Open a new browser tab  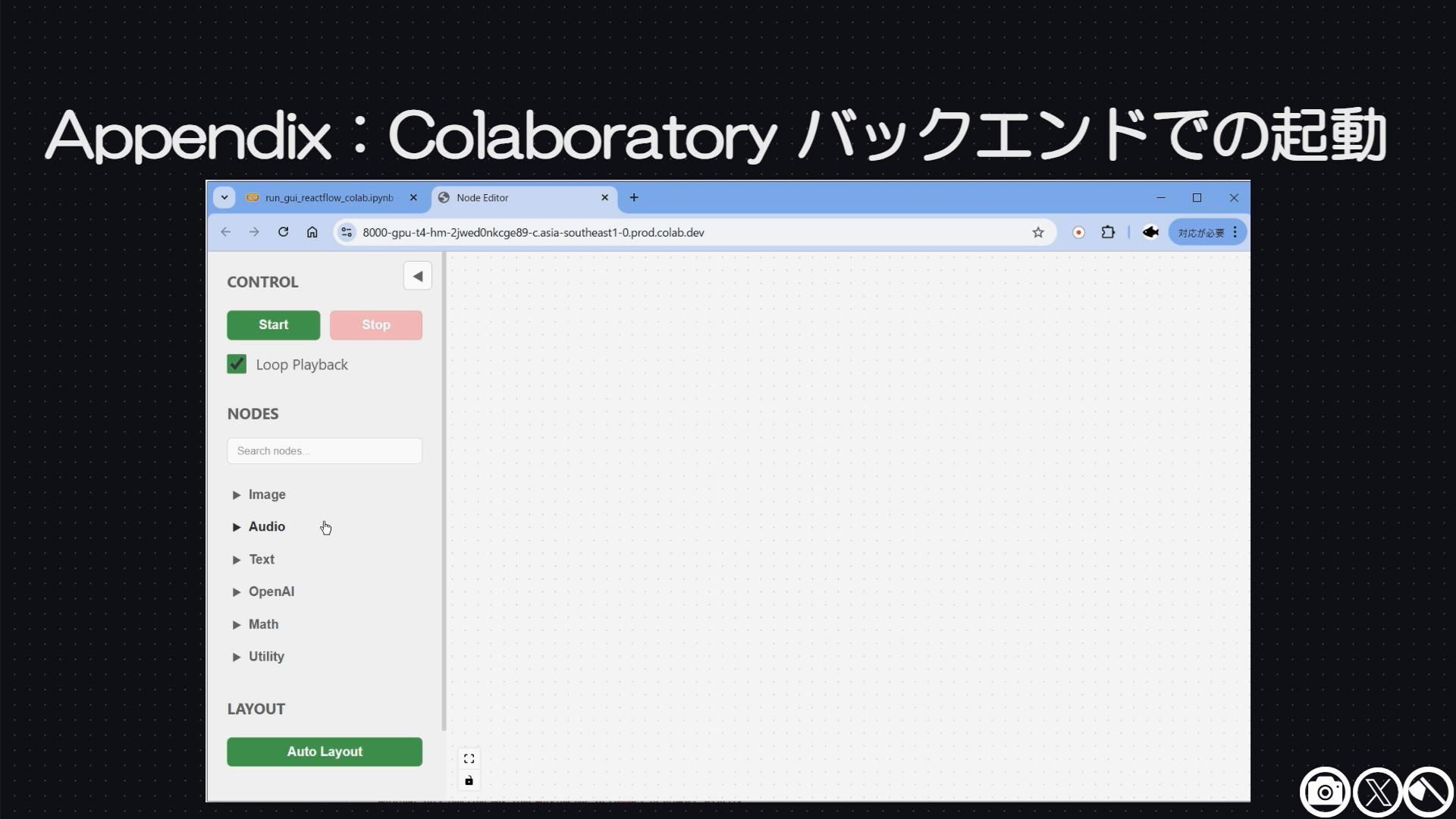(x=634, y=198)
